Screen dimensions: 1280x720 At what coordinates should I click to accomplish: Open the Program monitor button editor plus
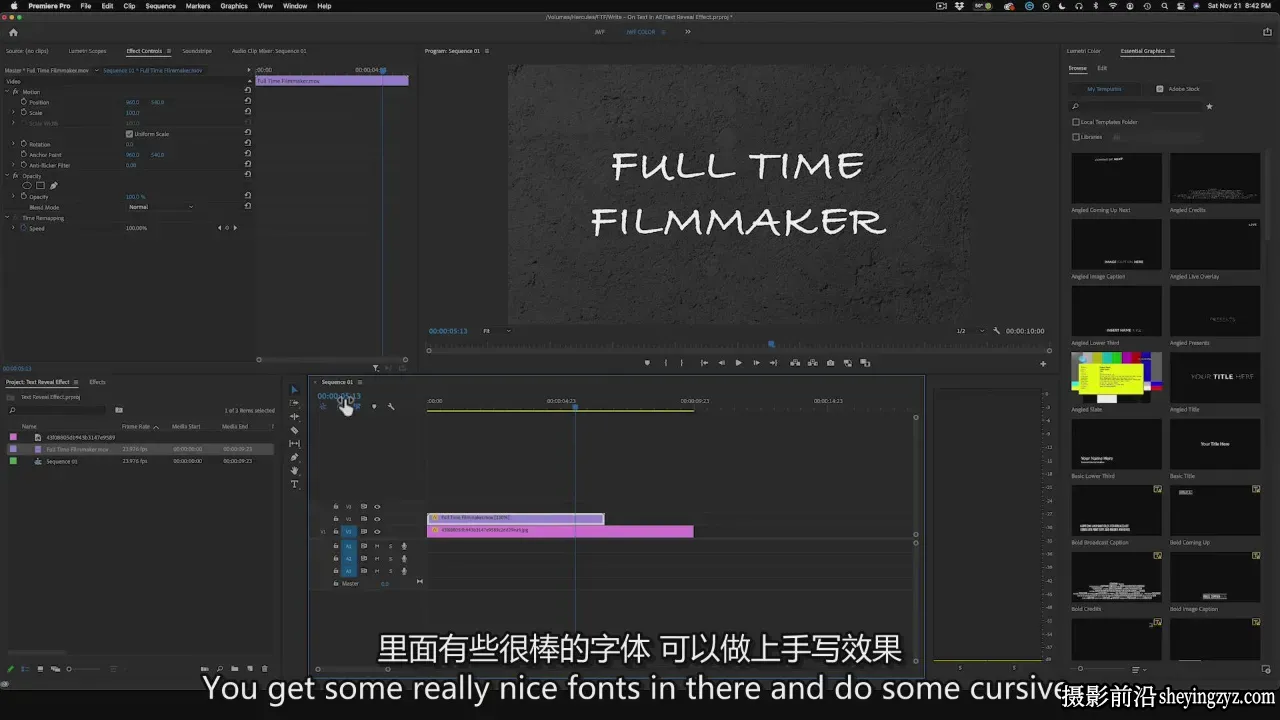click(x=1043, y=364)
